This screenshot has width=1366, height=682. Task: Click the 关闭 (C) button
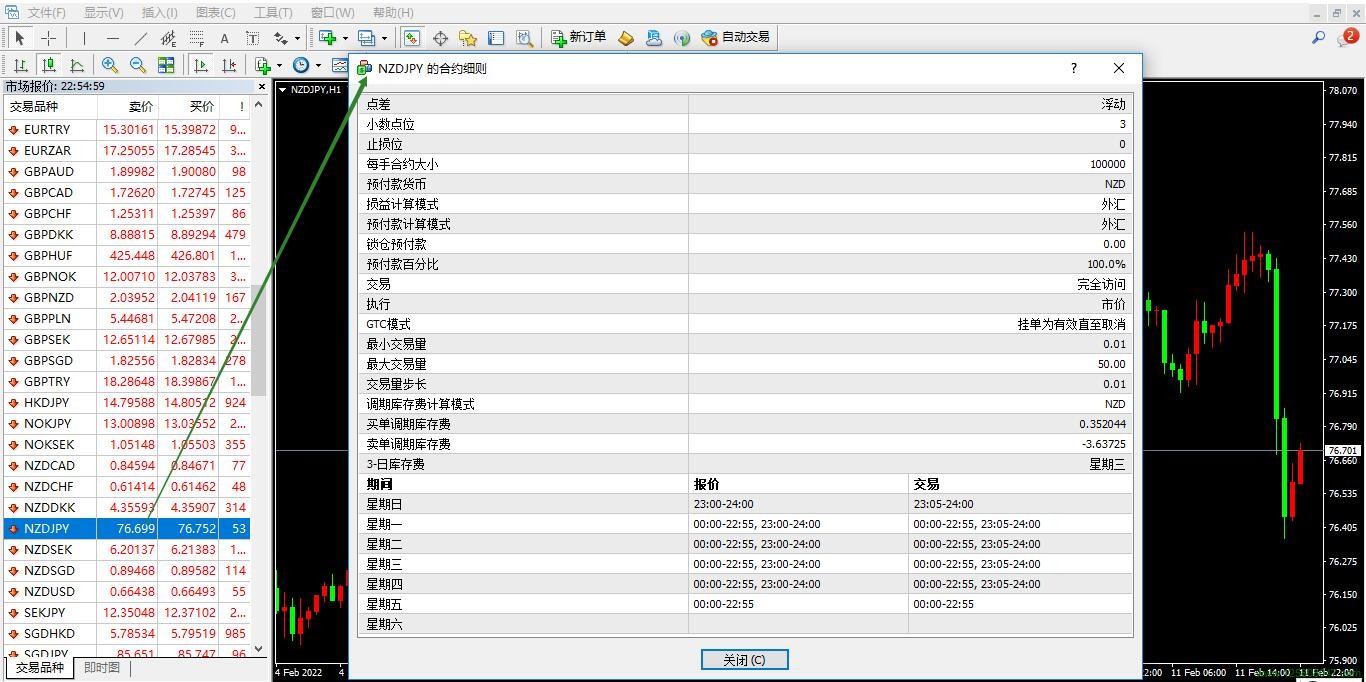tap(745, 660)
